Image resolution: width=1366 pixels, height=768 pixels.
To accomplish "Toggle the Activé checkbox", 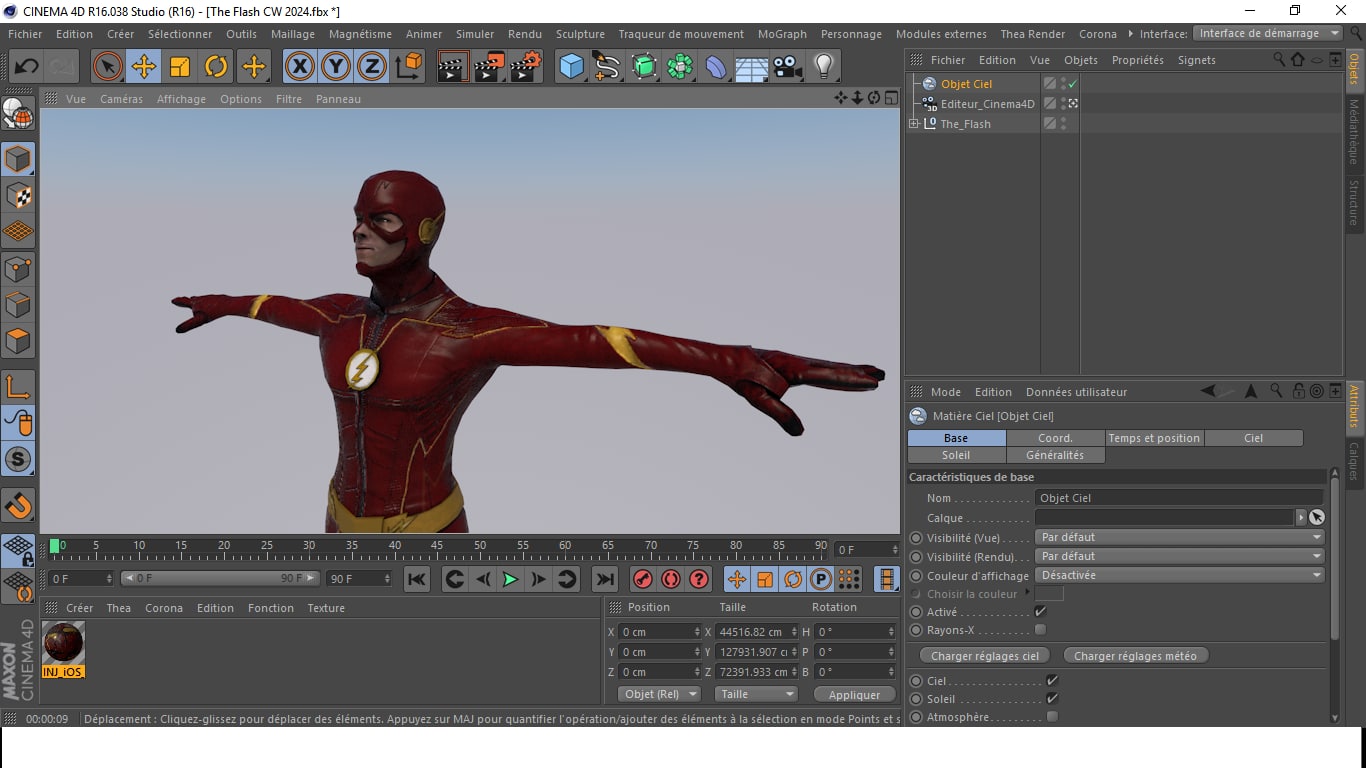I will 1040,612.
